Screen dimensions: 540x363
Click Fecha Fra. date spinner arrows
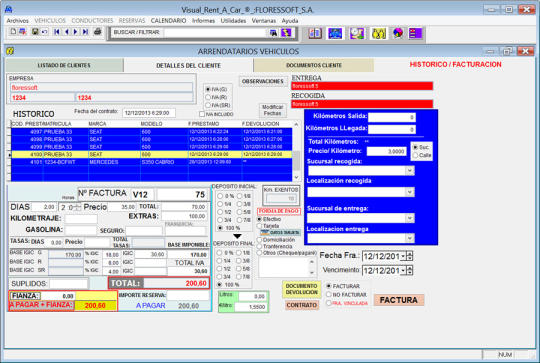click(x=409, y=256)
